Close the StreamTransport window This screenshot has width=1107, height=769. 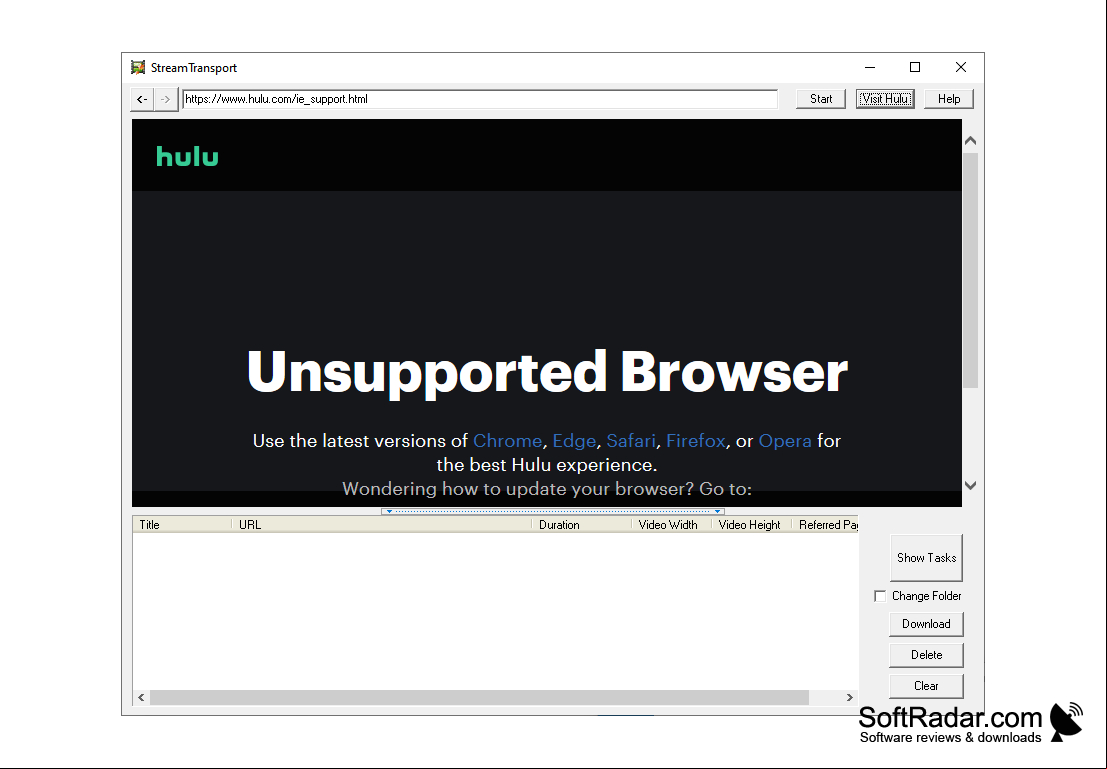click(961, 67)
